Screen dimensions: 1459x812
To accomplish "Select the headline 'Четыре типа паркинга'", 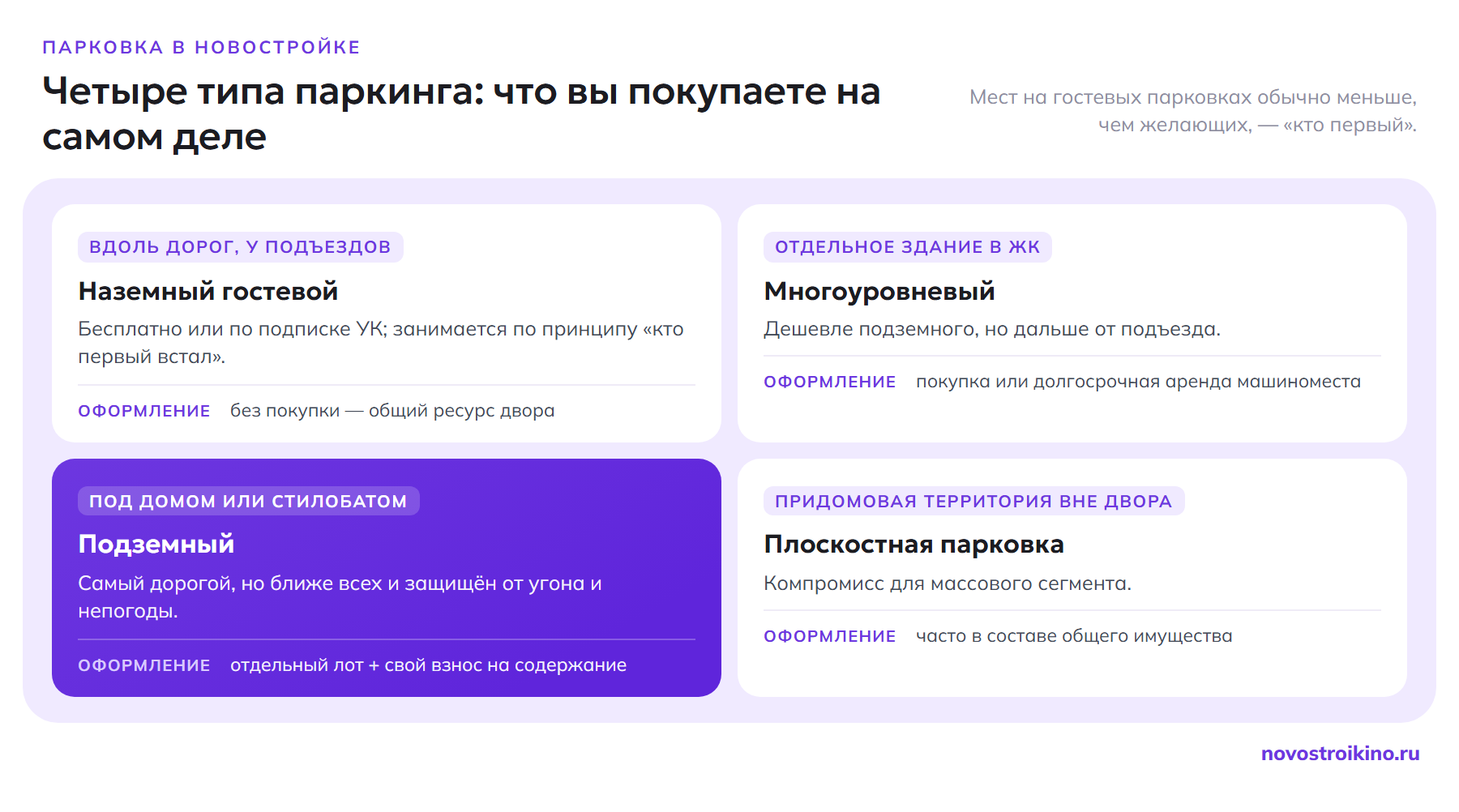I will pos(461,113).
